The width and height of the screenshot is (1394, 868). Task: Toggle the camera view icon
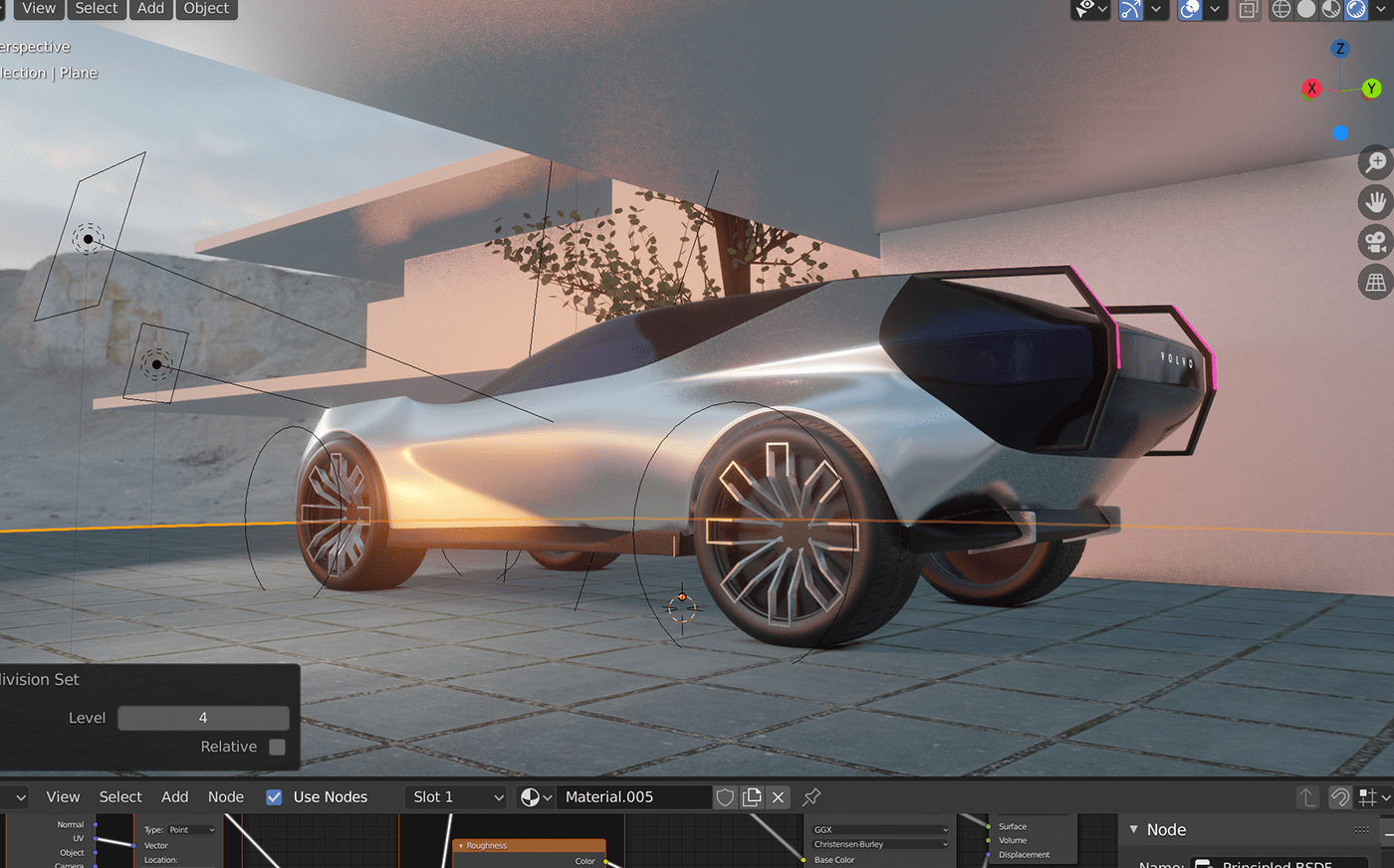point(1375,242)
